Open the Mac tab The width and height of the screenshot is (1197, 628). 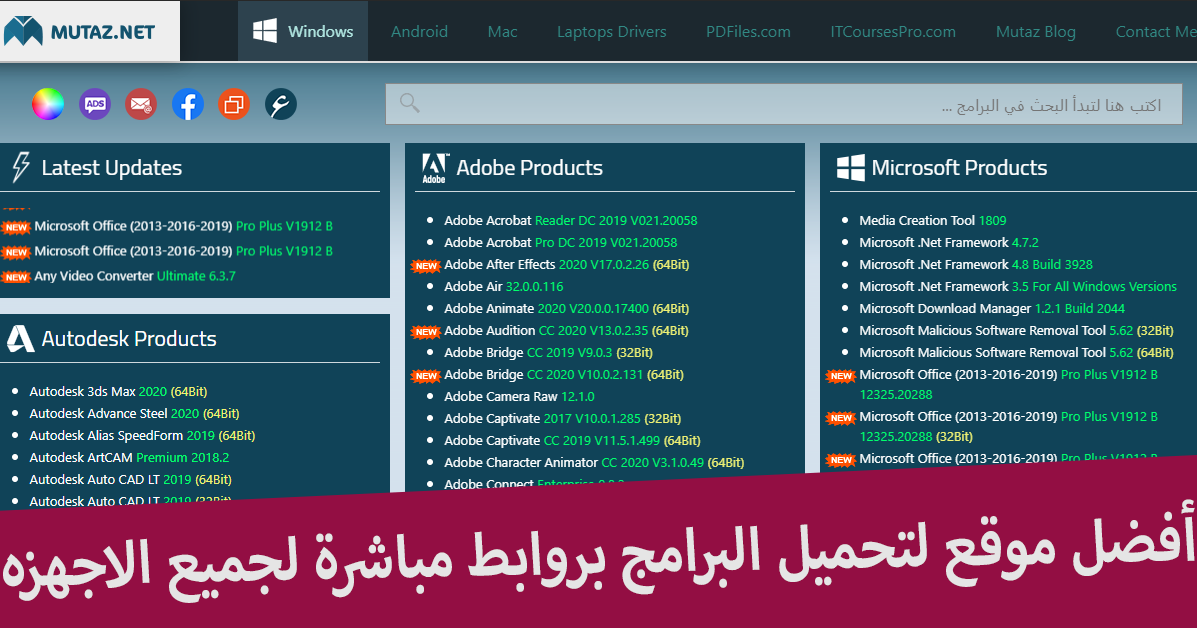pyautogui.click(x=502, y=31)
